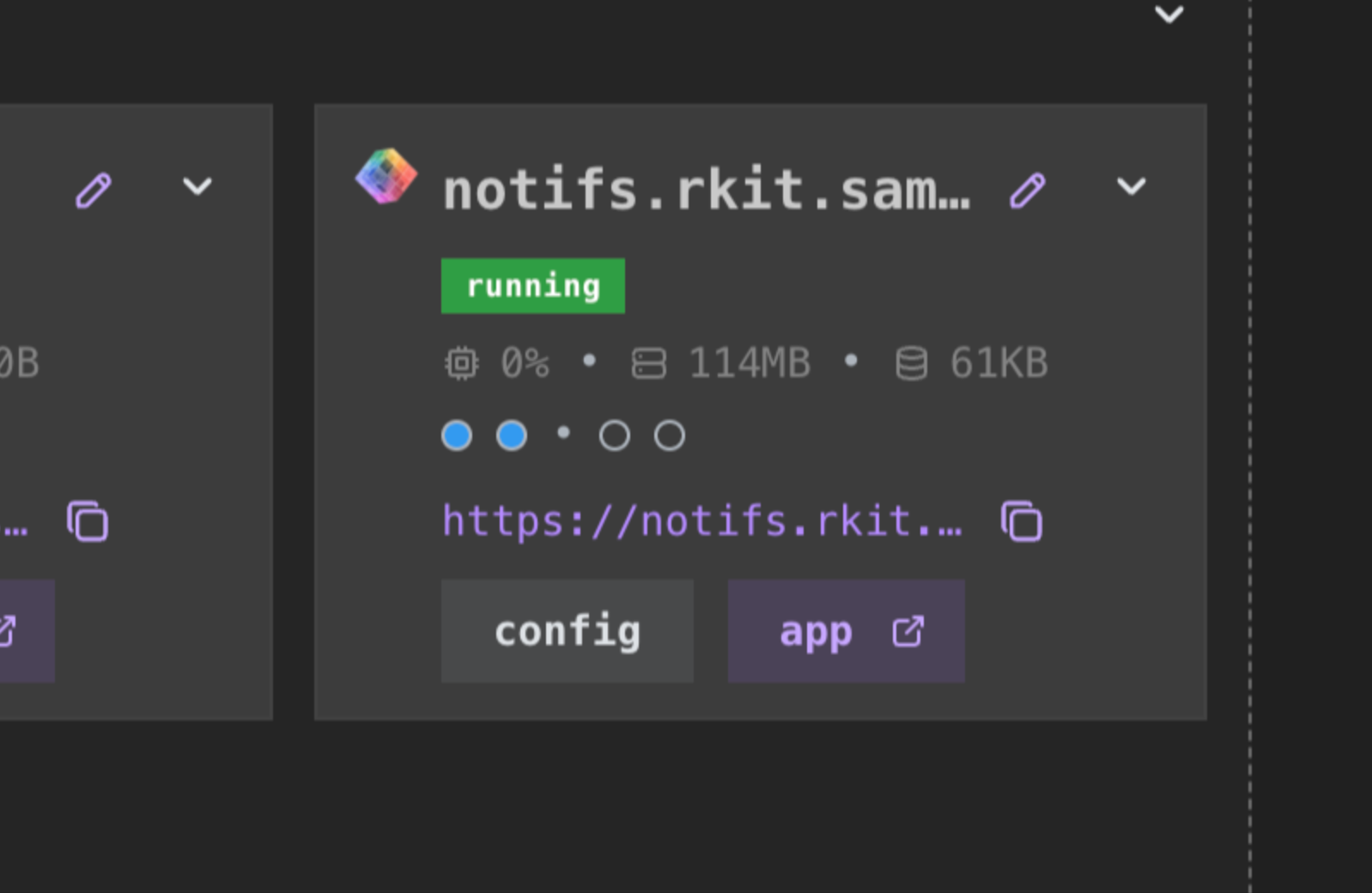Click the database disk icon next to 61KB
Viewport: 1372px width, 893px height.
(912, 363)
